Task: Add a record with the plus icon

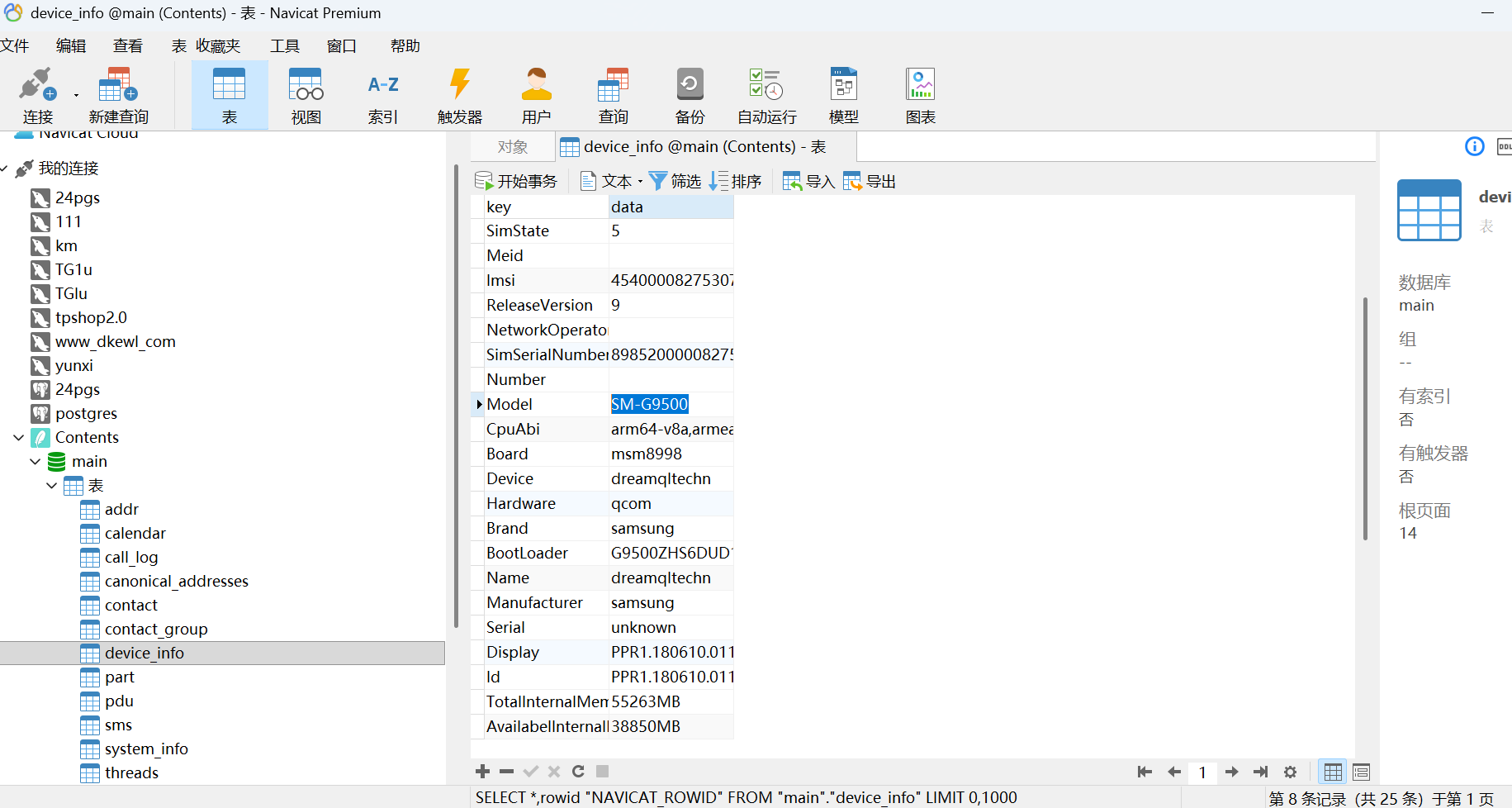Action: click(x=483, y=772)
